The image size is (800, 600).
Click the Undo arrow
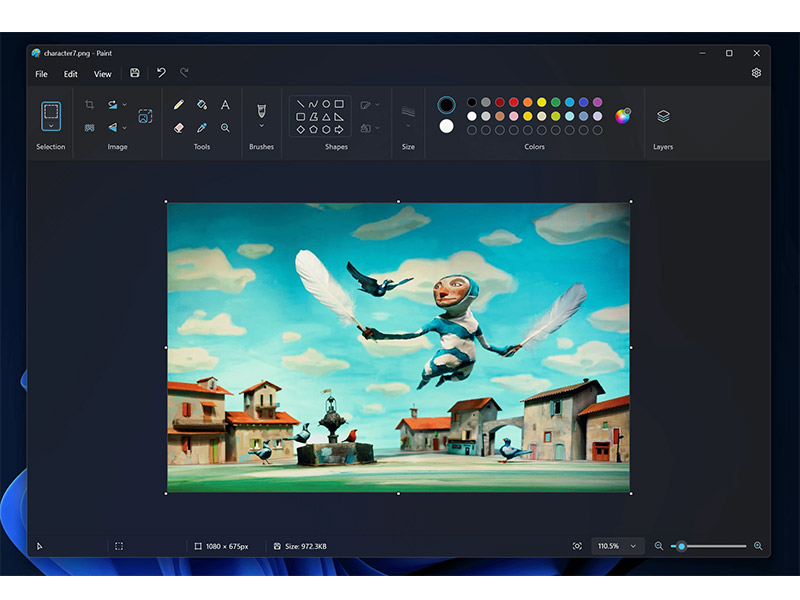[161, 73]
